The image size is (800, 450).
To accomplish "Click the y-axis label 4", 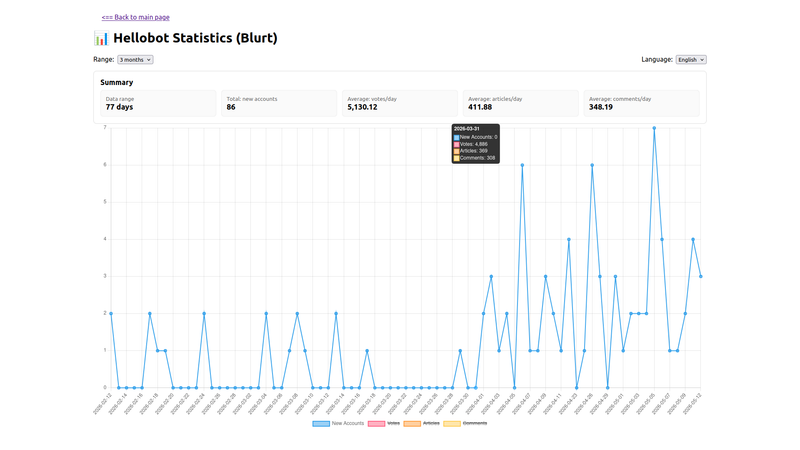I will [105, 239].
